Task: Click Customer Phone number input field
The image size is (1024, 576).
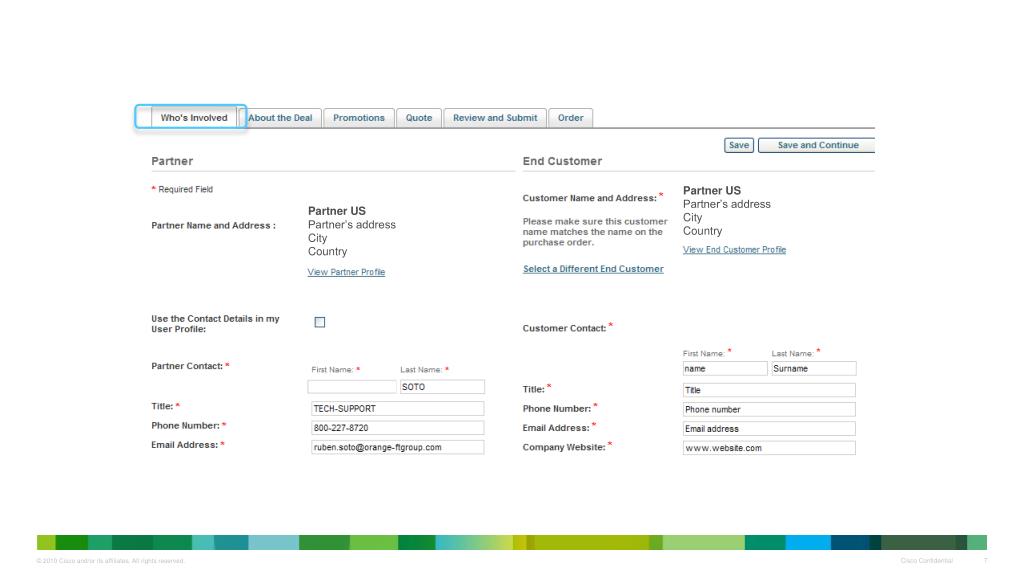Action: pos(769,409)
